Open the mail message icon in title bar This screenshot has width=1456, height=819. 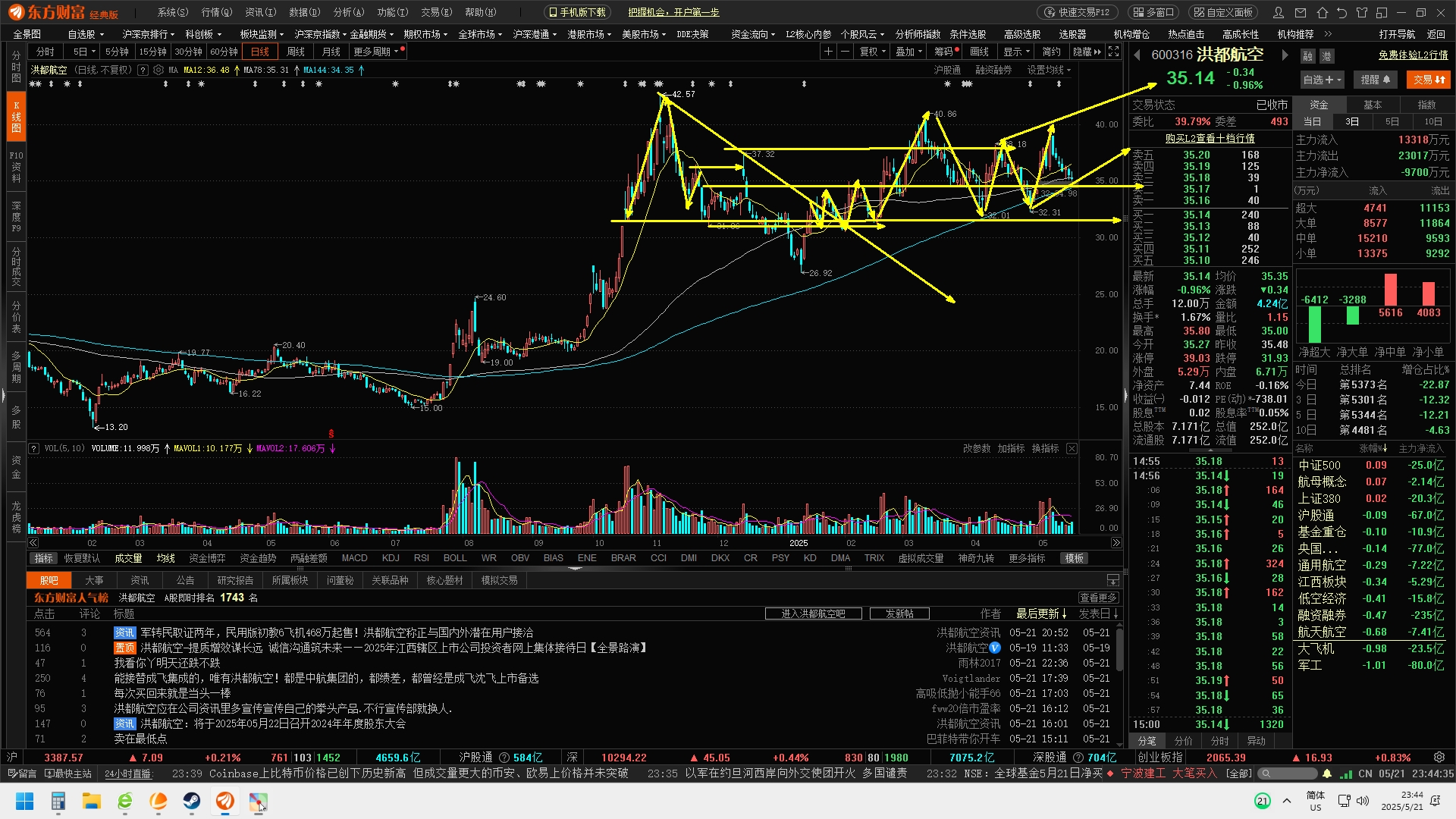pyautogui.click(x=1301, y=12)
